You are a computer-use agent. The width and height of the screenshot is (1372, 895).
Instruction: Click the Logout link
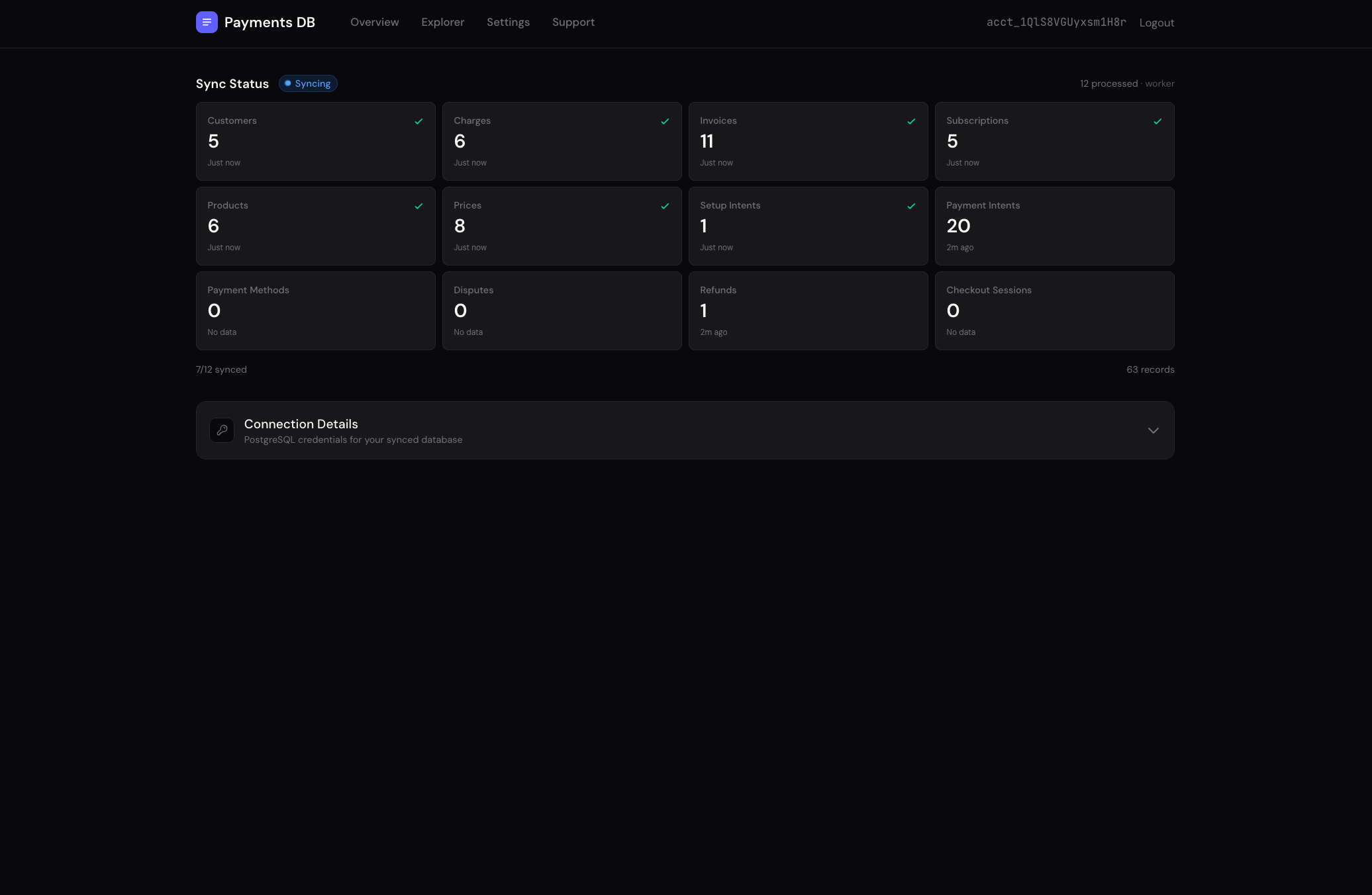point(1157,23)
